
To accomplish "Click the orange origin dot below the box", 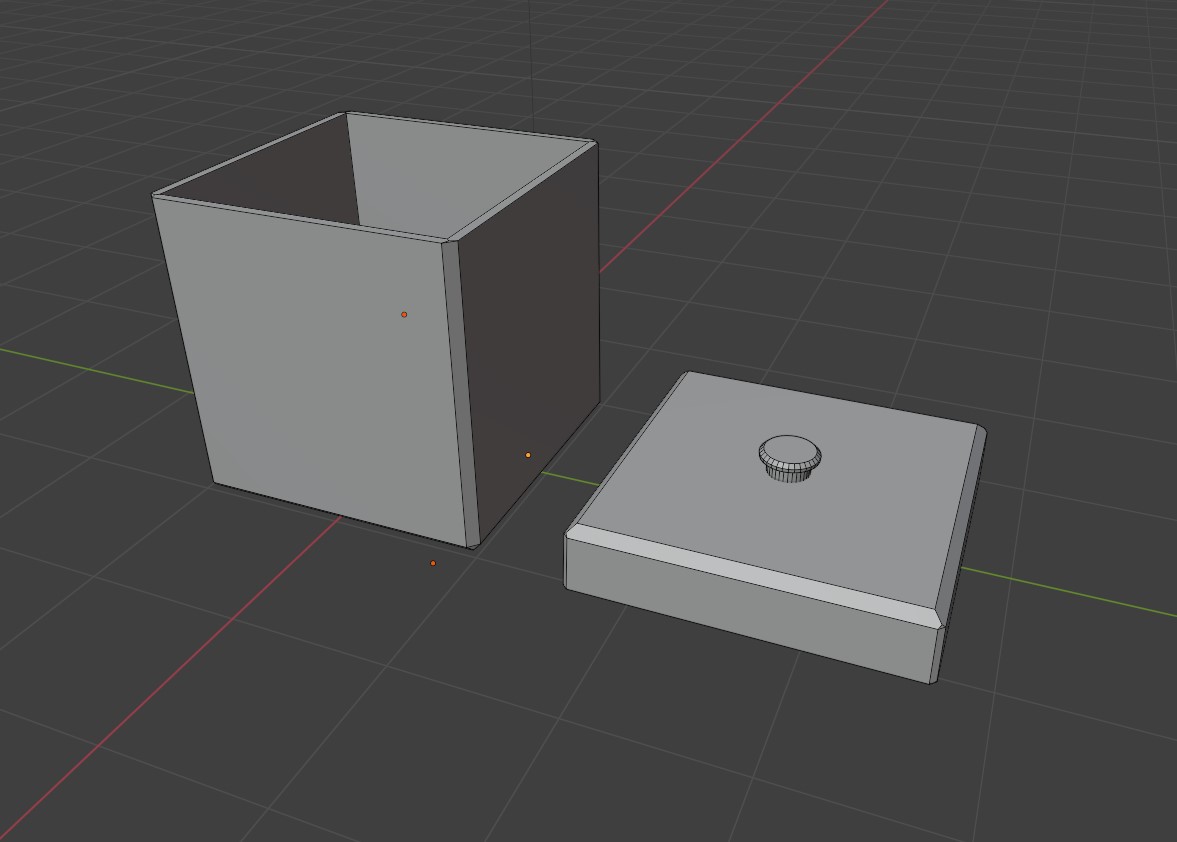I will tap(432, 563).
